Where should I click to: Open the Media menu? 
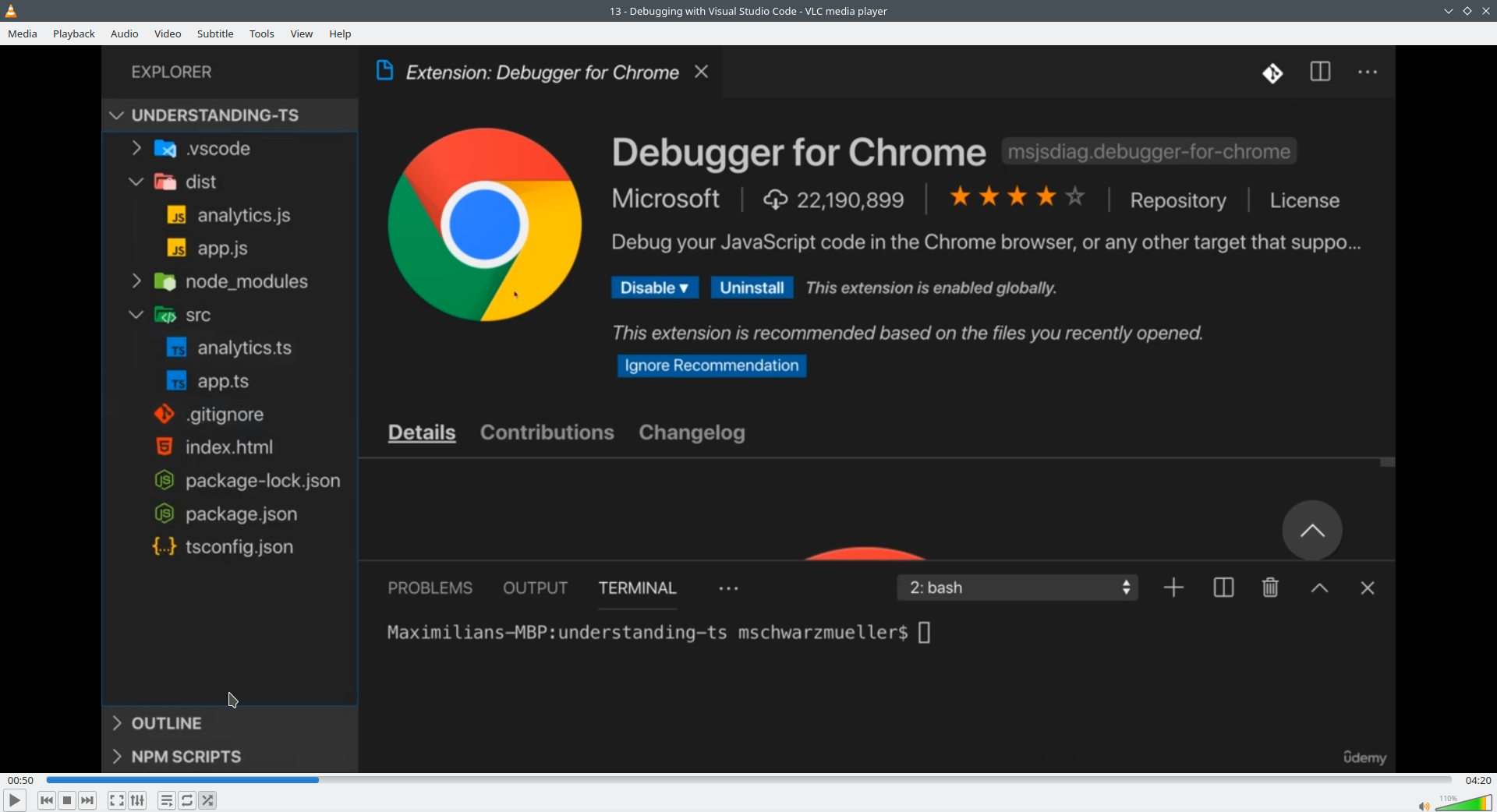23,34
